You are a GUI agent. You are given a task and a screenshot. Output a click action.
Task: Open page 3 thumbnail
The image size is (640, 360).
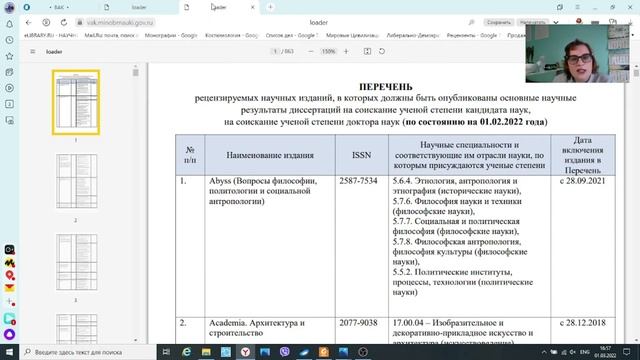[76, 262]
